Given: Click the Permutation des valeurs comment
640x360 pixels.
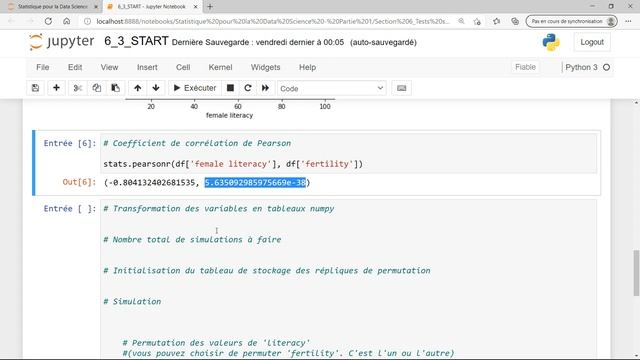Looking at the screenshot, I should click(x=216, y=343).
